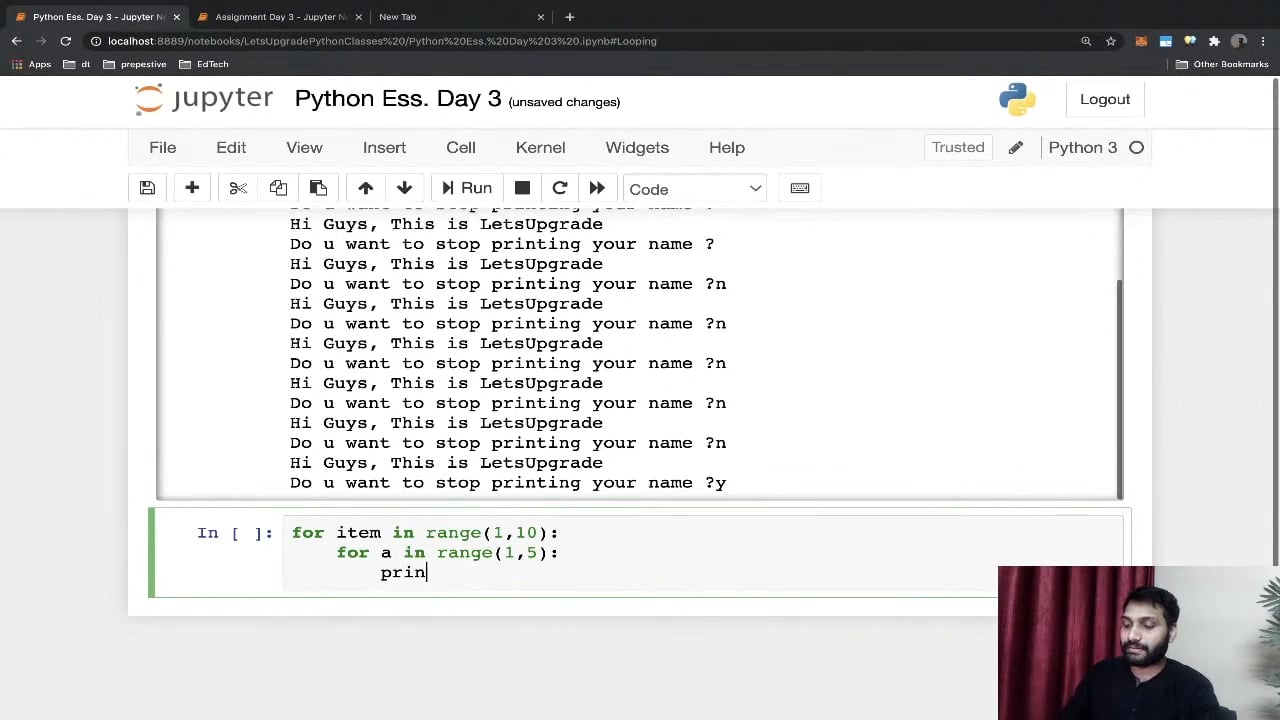This screenshot has width=1280, height=720.
Task: Paste cells below using the clipboard icon
Action: pos(318,189)
